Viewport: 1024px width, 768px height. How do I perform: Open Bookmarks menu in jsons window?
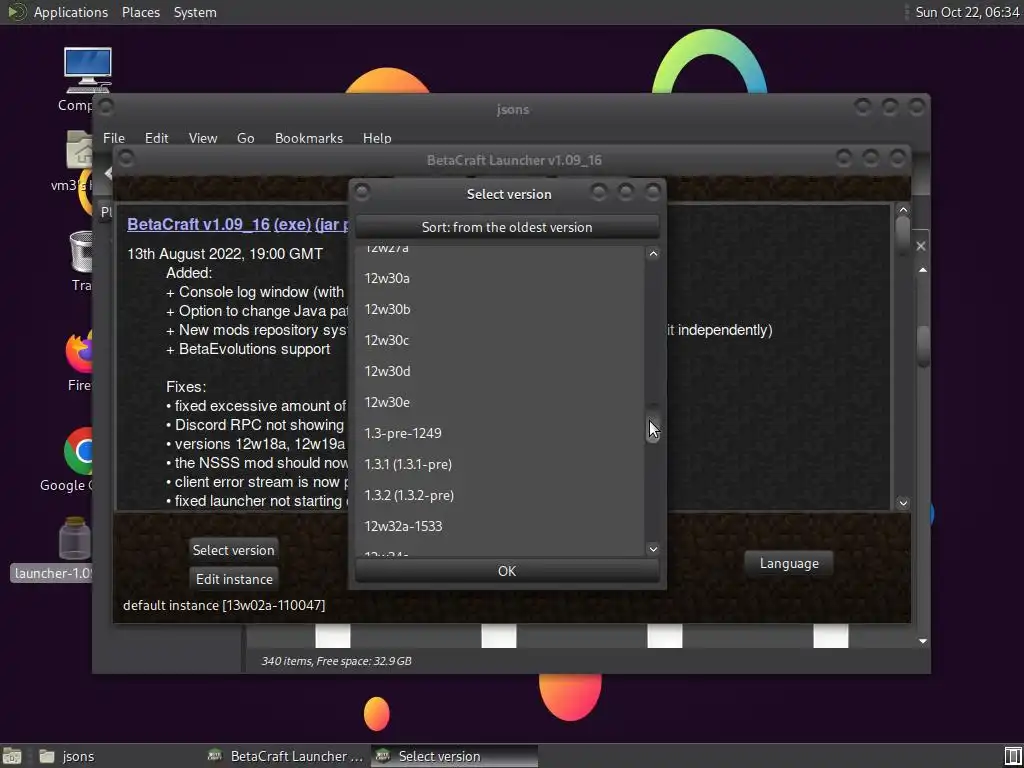[309, 138]
